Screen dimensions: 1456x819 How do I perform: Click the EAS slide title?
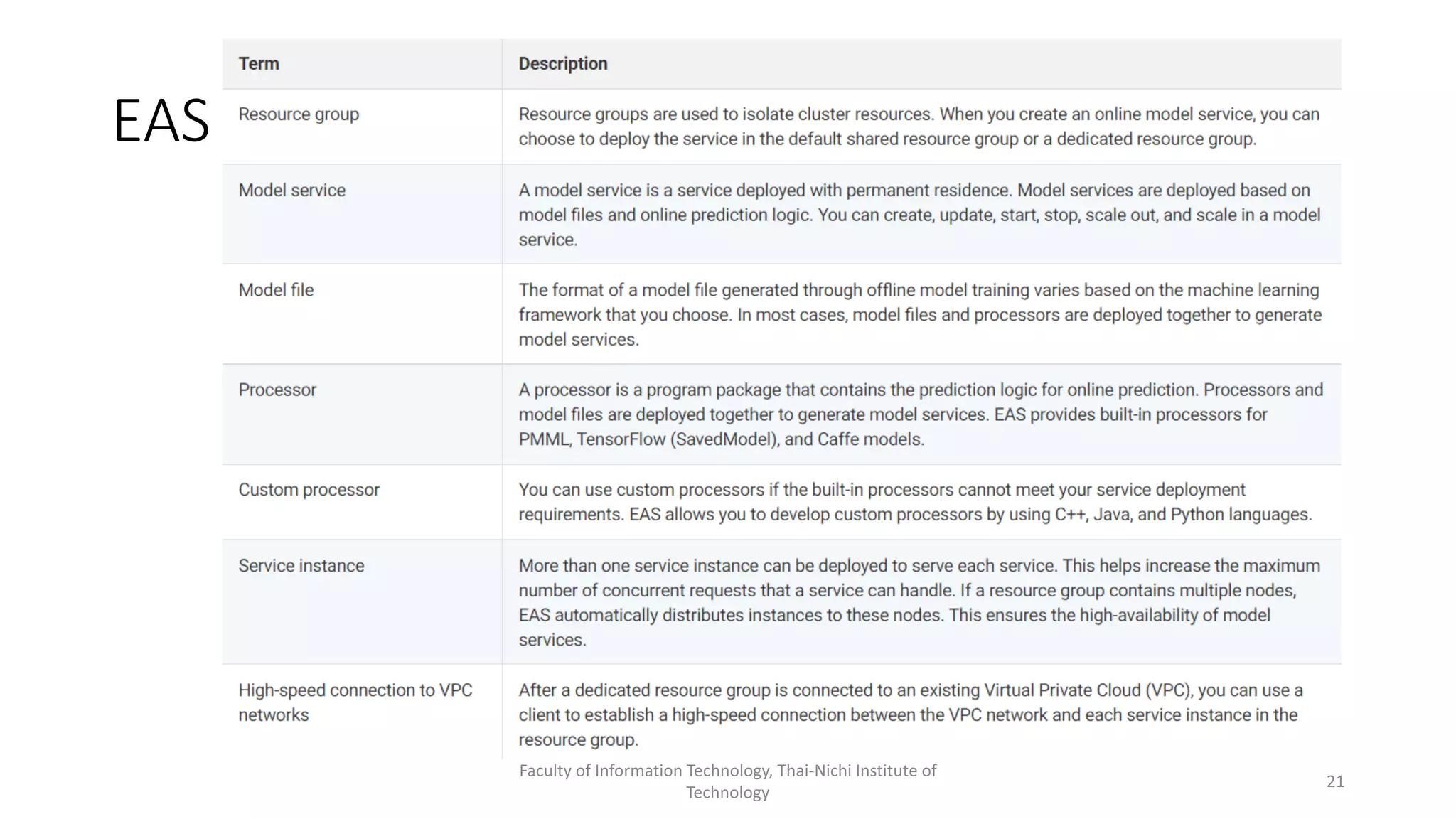point(161,121)
